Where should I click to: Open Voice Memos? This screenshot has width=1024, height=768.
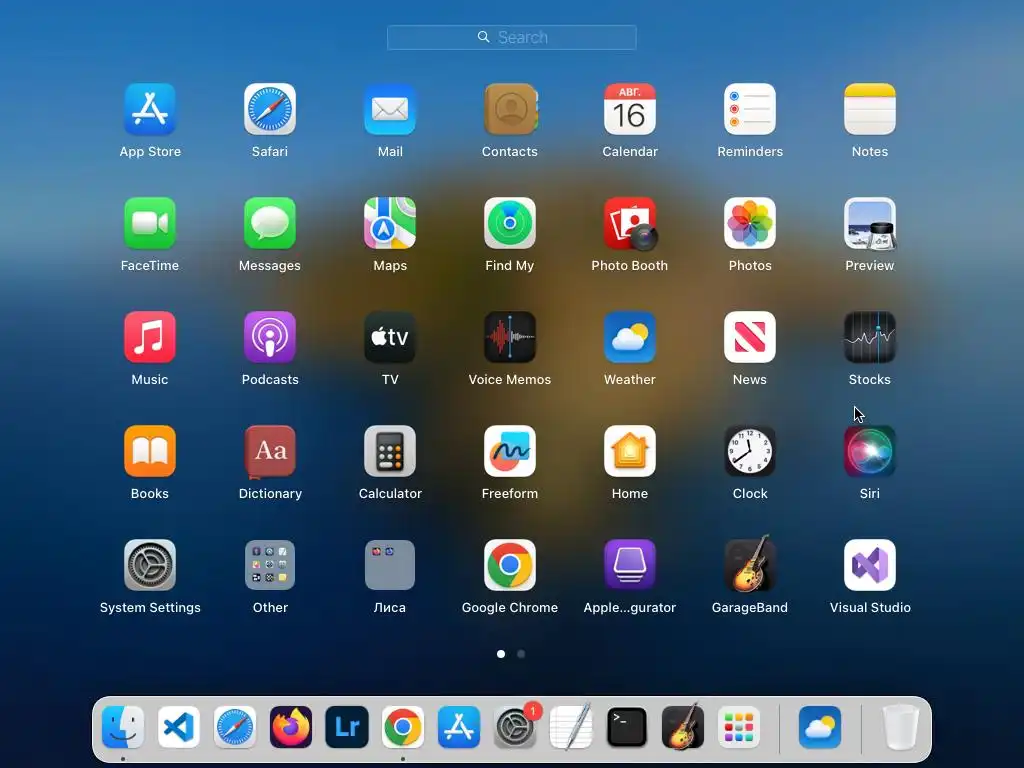point(510,337)
